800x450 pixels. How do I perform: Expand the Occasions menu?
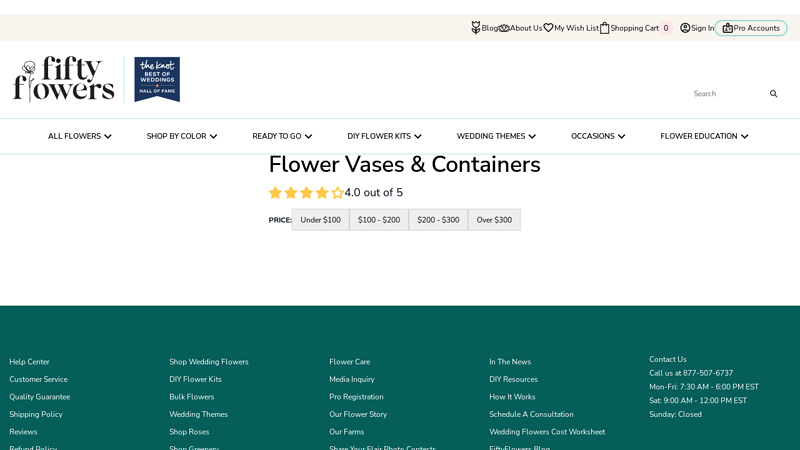[x=598, y=136]
